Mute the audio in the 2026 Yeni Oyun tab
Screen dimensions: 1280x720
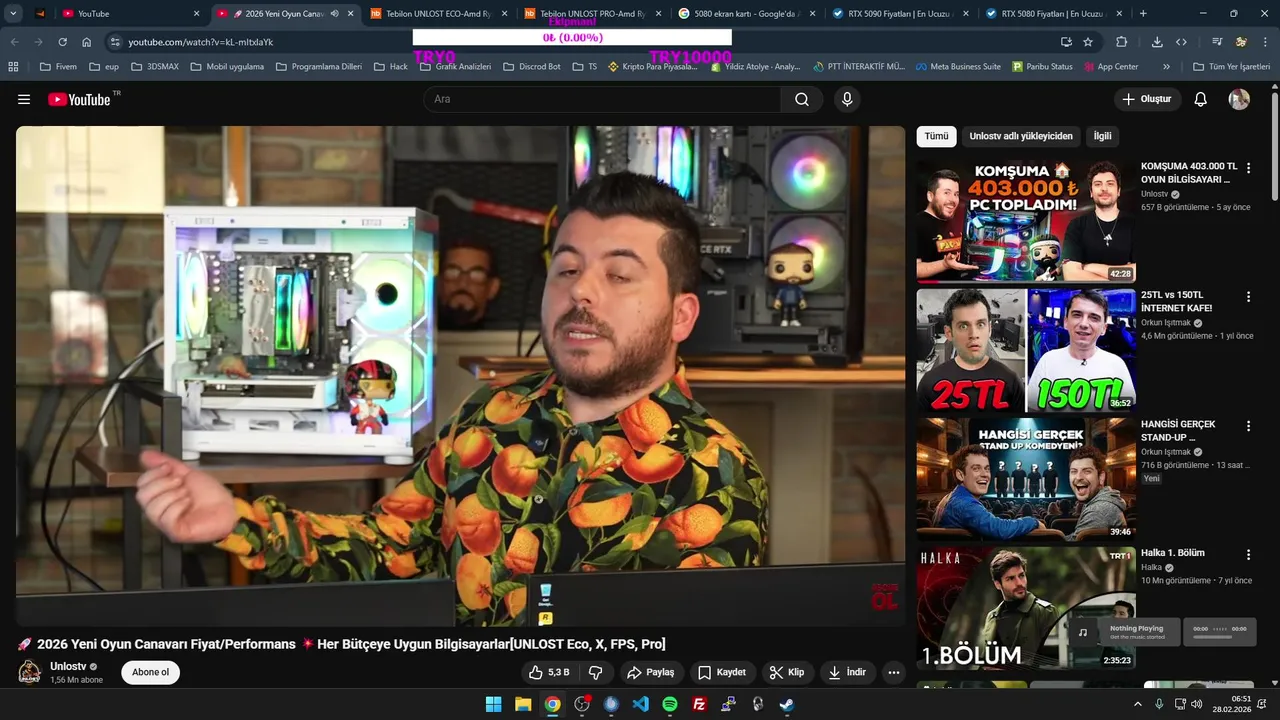(x=334, y=14)
